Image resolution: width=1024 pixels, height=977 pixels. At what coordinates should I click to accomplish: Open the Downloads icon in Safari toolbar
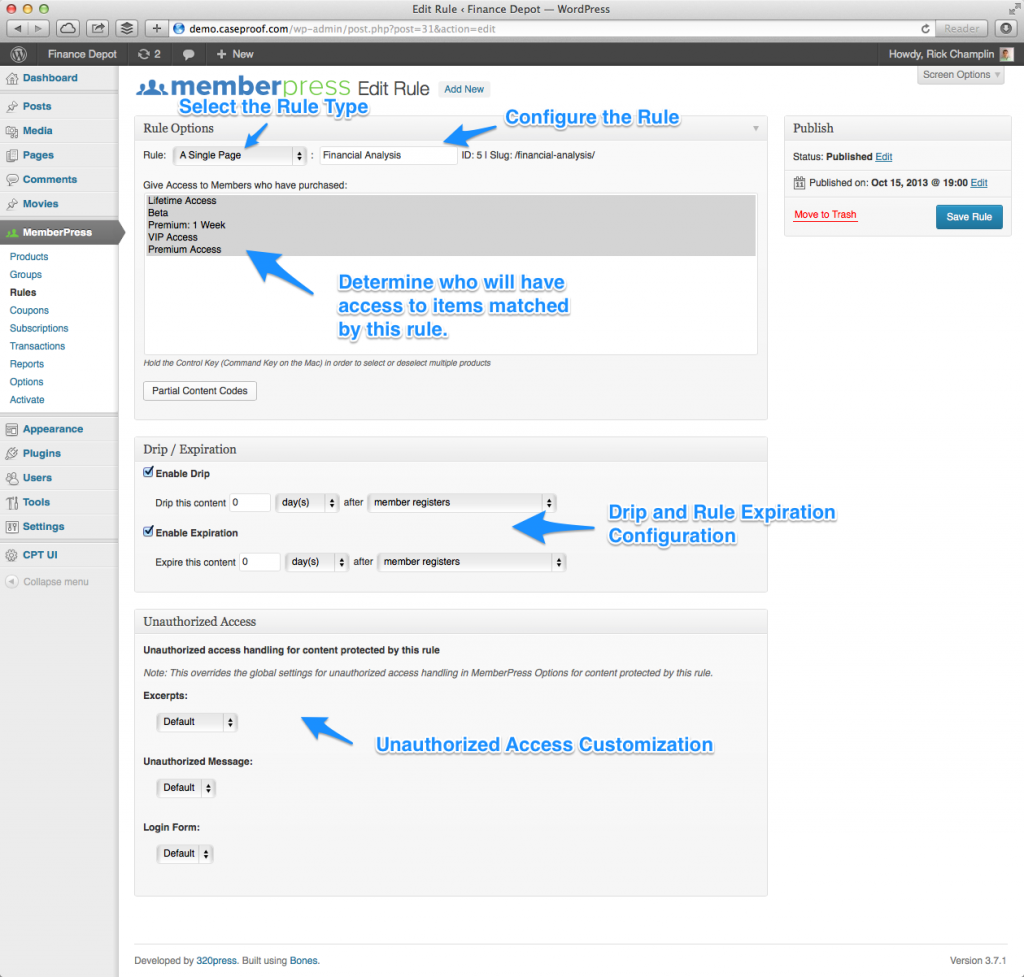(x=1006, y=28)
